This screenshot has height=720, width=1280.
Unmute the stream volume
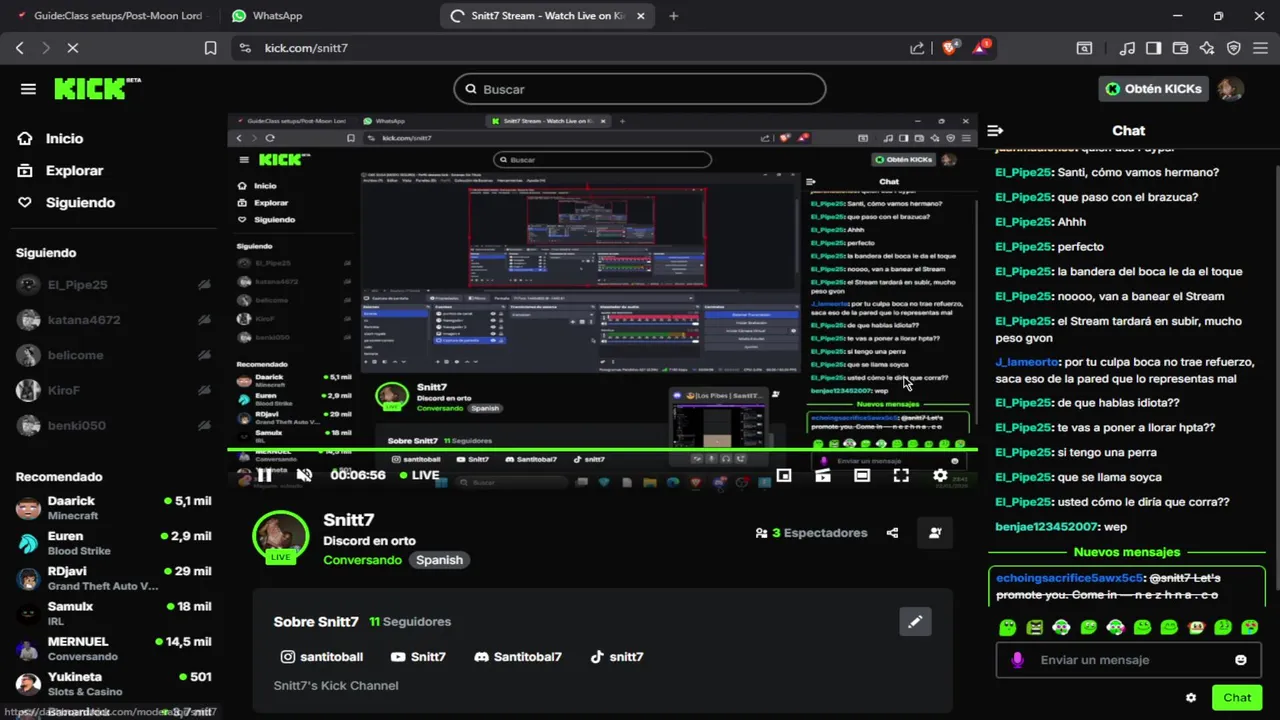(x=305, y=475)
